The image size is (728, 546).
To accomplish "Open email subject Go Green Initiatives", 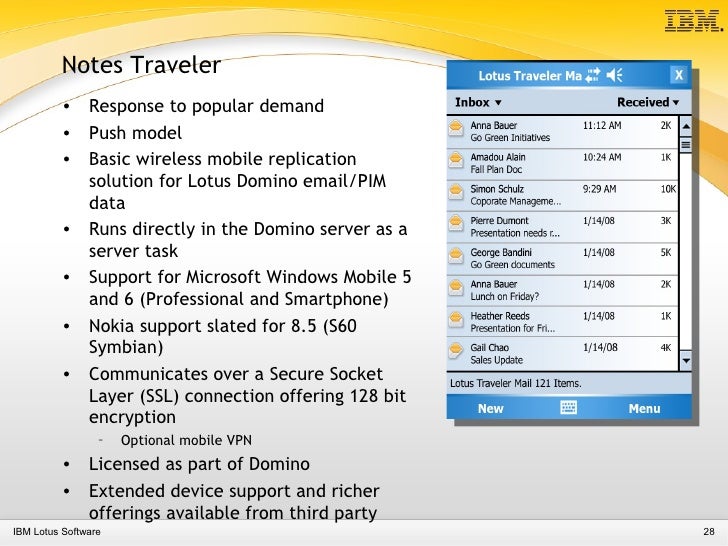I will [510, 138].
